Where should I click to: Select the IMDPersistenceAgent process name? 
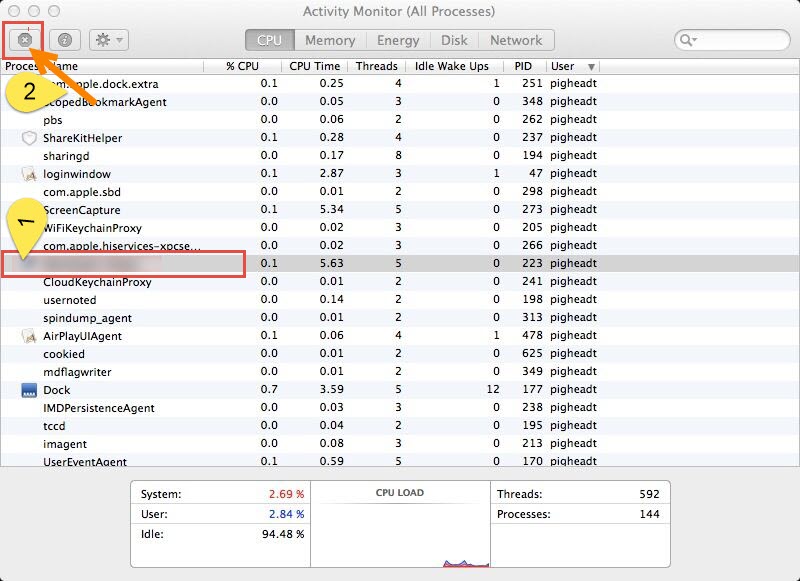point(99,408)
